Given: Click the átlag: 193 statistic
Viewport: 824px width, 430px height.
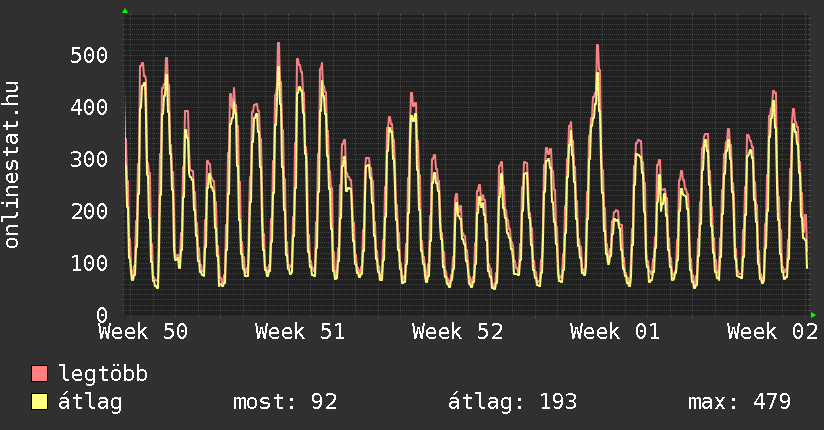Looking at the screenshot, I should [513, 402].
